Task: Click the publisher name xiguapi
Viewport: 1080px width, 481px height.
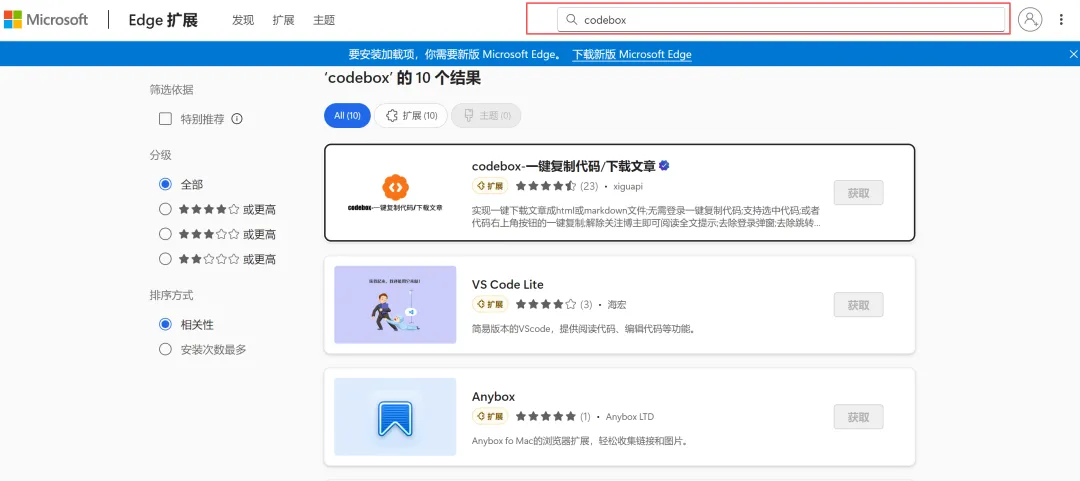Action: click(627, 186)
